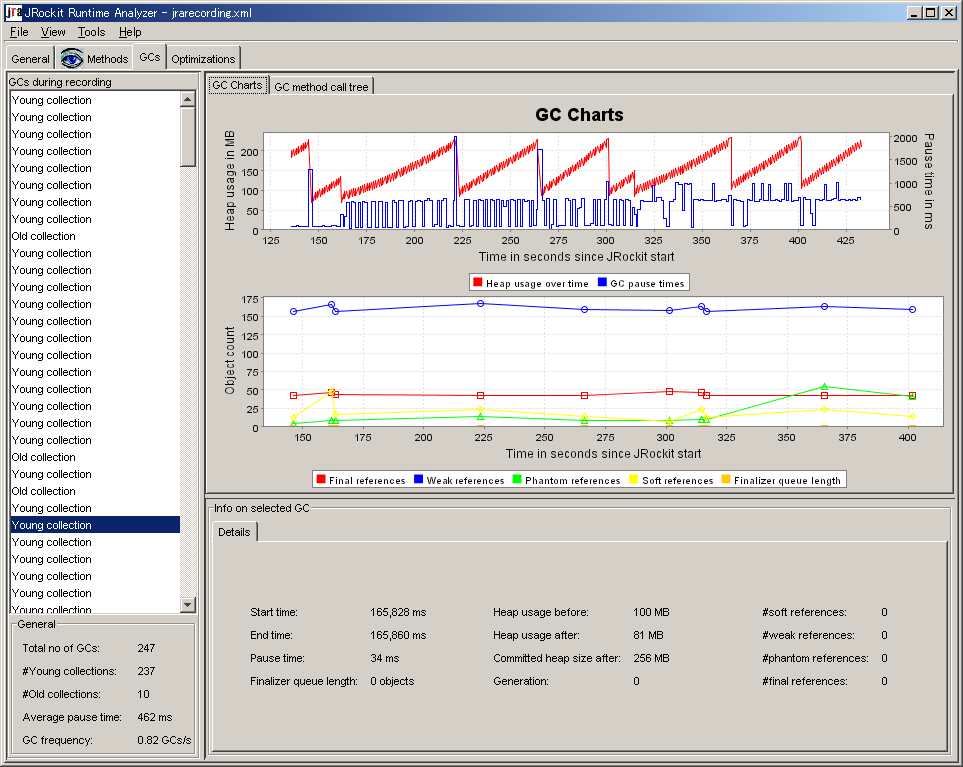Open the Tools menu
Viewport: 963px width, 767px height.
pos(91,32)
